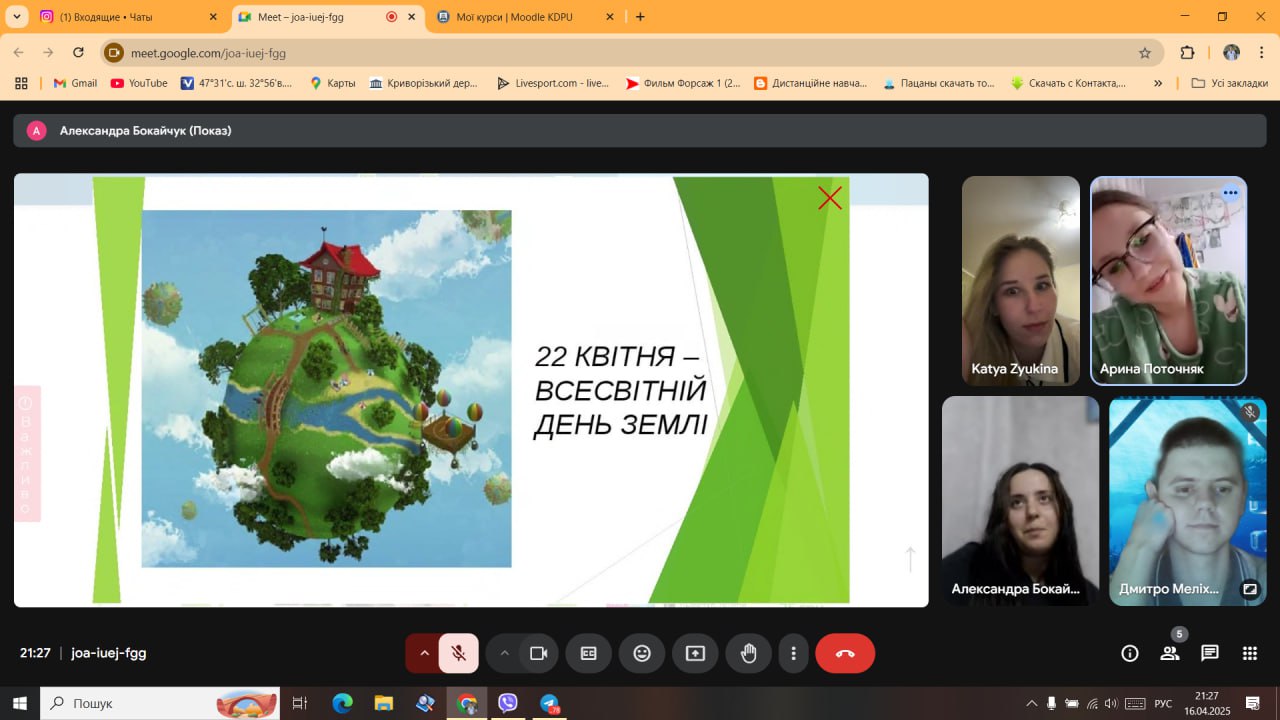
Task: Turn on captions in the call
Action: (x=588, y=653)
